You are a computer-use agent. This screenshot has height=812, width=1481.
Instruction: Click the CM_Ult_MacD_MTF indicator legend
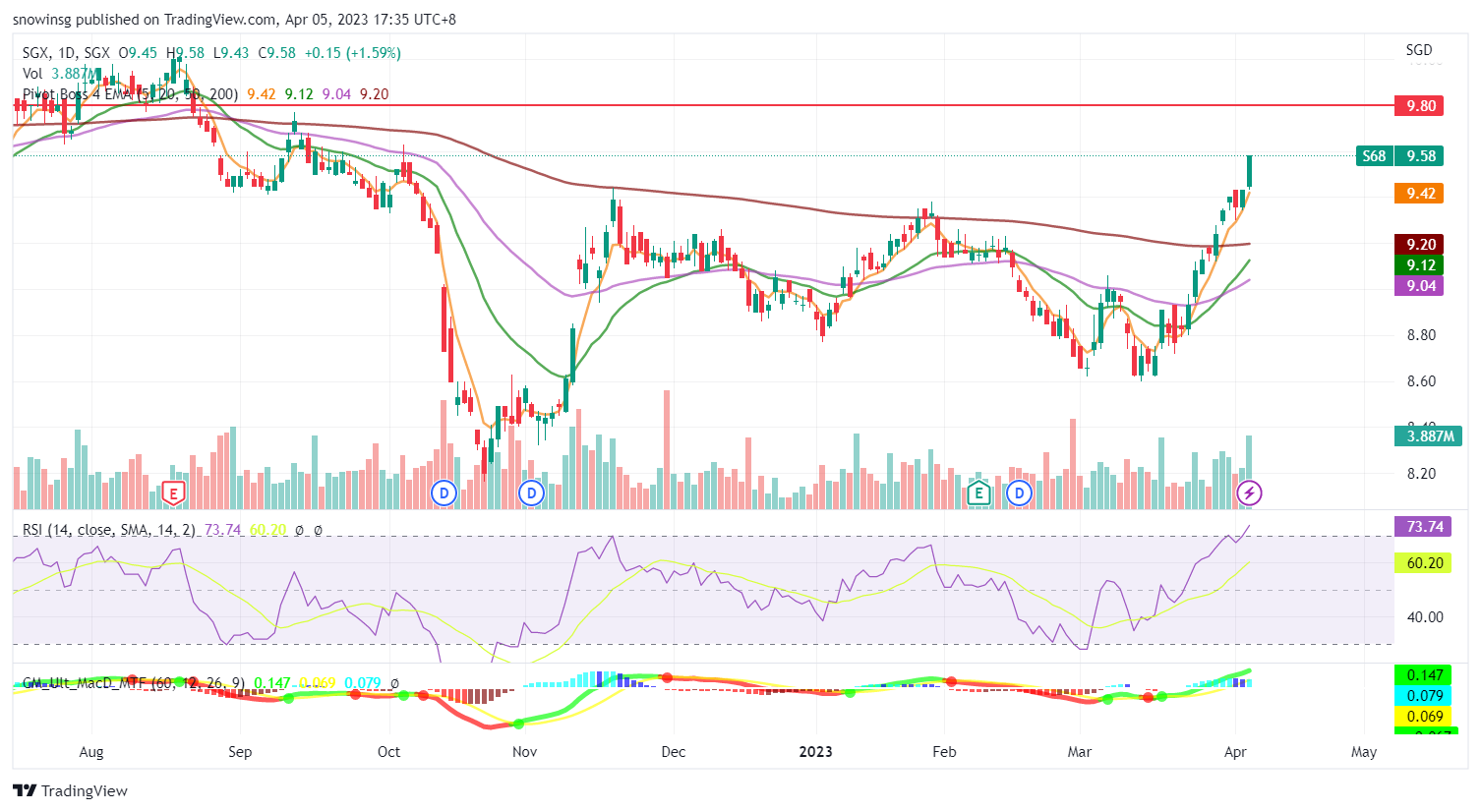point(134,682)
